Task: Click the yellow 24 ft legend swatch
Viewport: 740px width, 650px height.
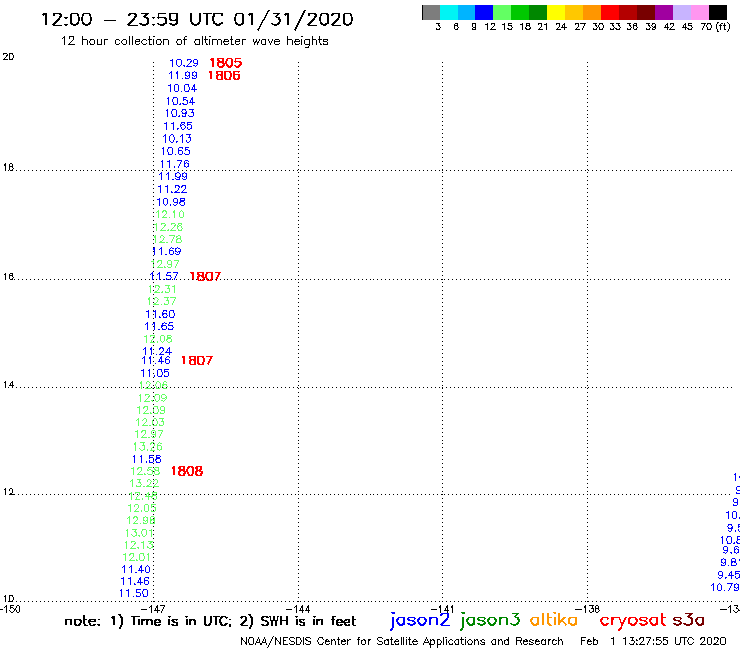Action: (x=556, y=12)
